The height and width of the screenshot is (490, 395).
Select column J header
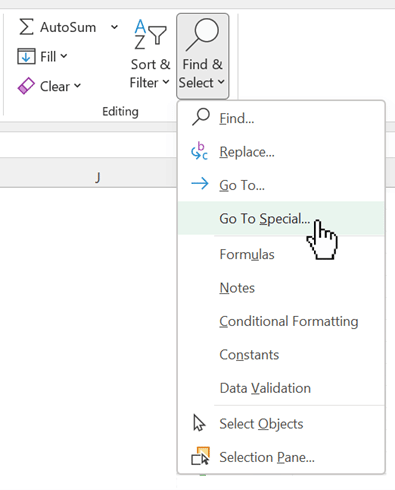point(97,177)
